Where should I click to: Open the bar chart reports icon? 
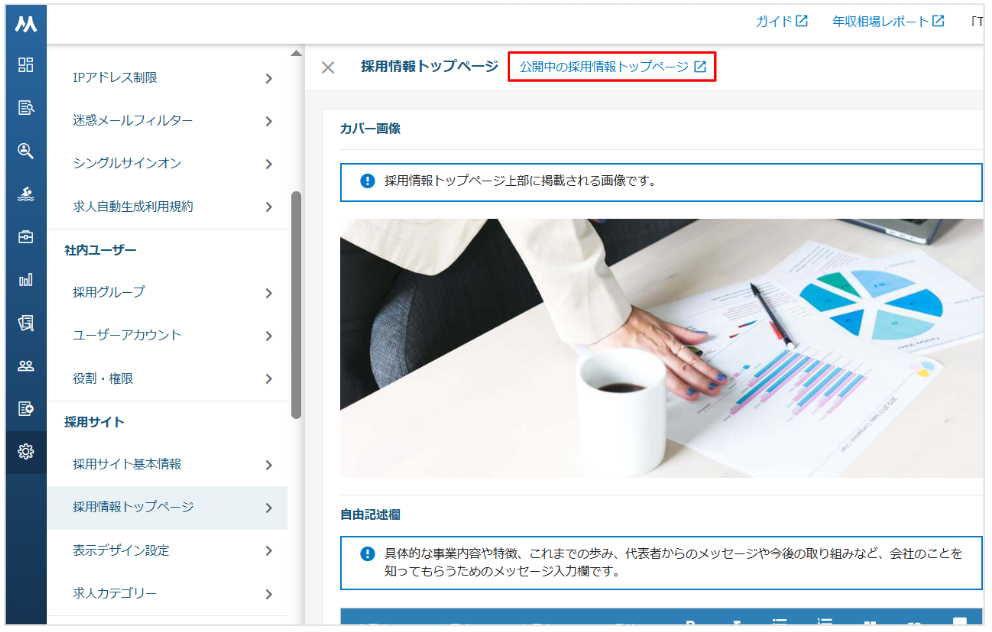coord(26,280)
